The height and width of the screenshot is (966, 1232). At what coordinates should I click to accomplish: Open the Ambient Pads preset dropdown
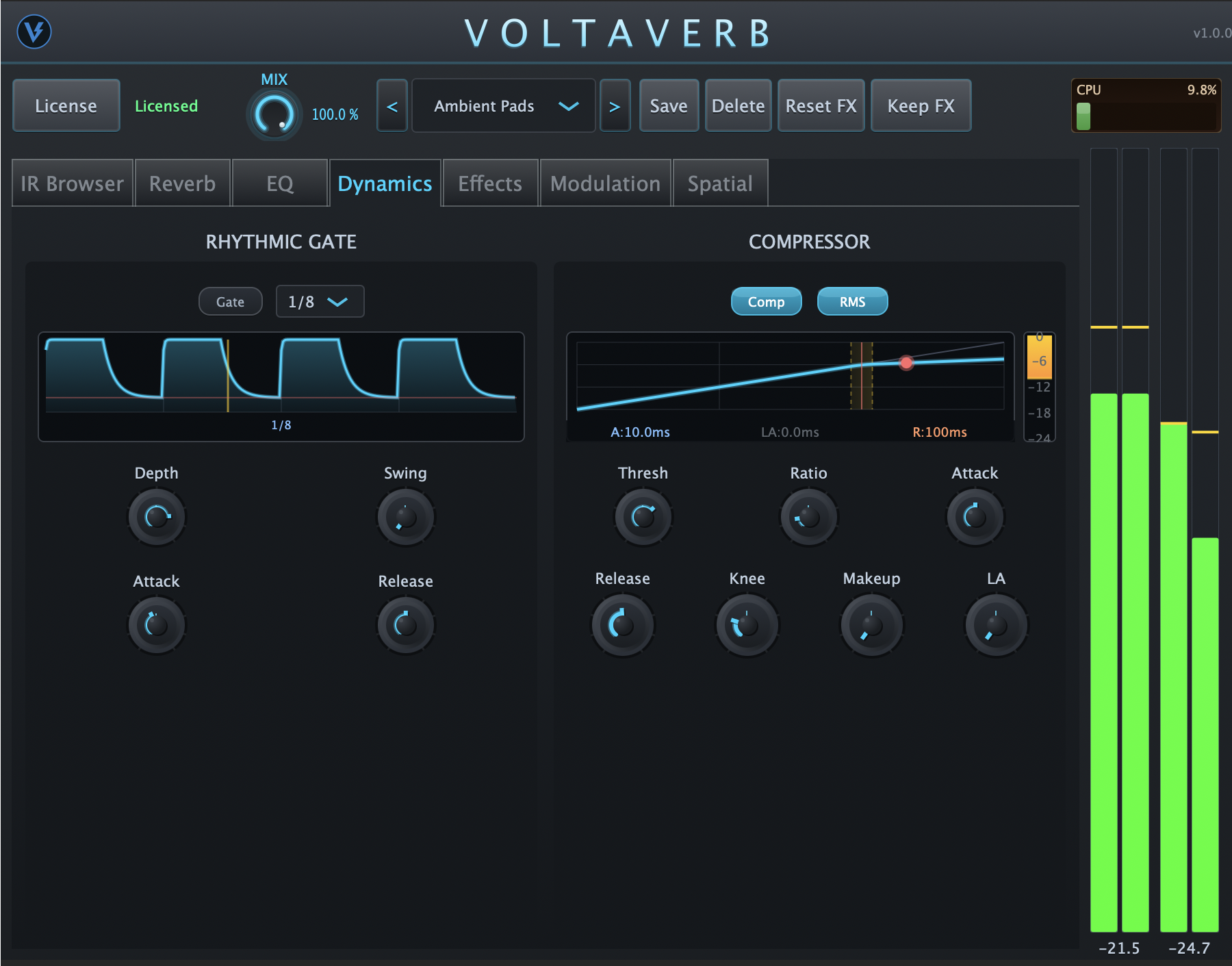[x=504, y=106]
